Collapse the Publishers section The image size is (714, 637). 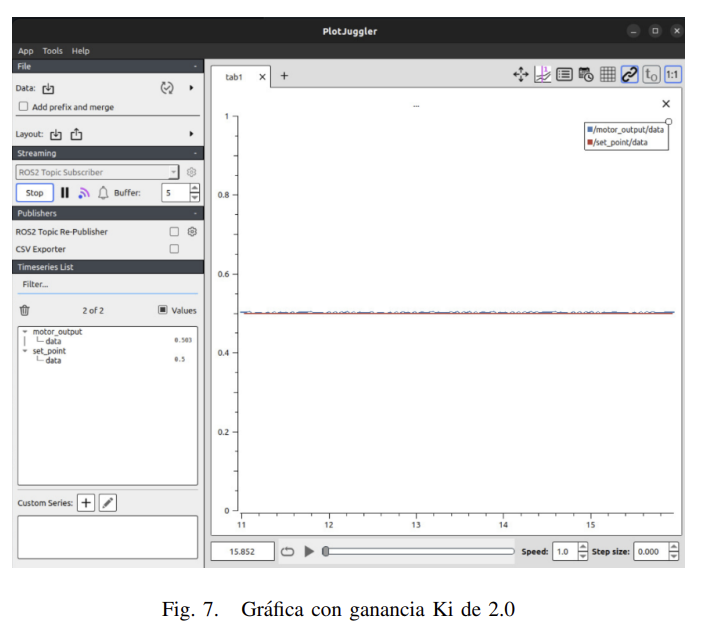195,213
